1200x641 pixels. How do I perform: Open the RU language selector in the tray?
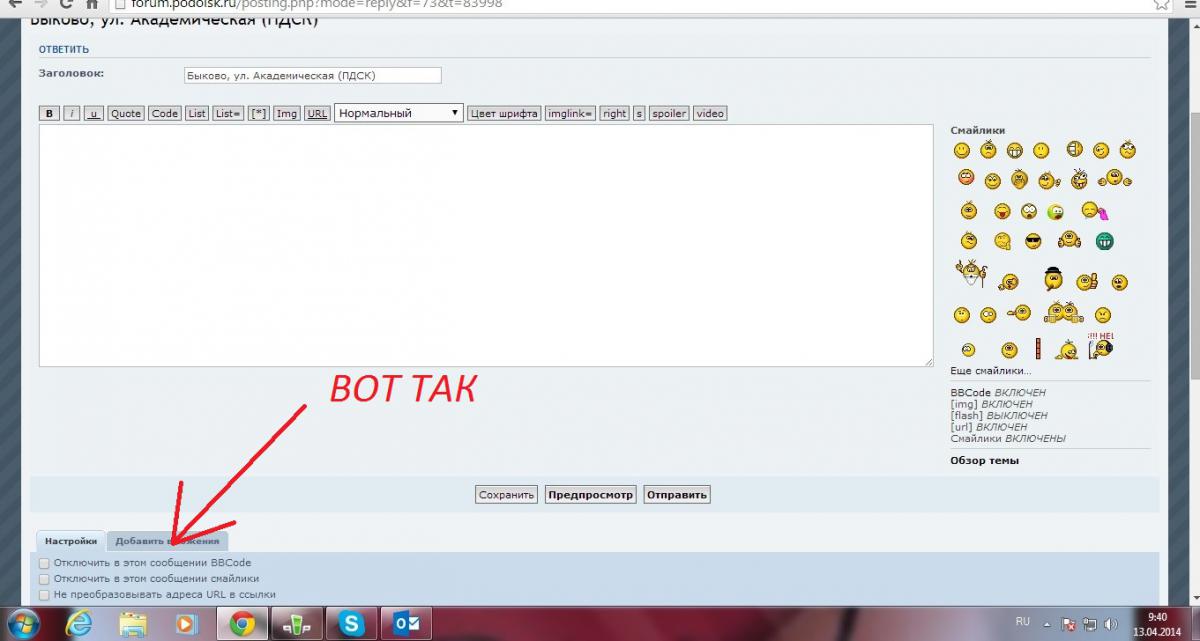click(x=1022, y=621)
